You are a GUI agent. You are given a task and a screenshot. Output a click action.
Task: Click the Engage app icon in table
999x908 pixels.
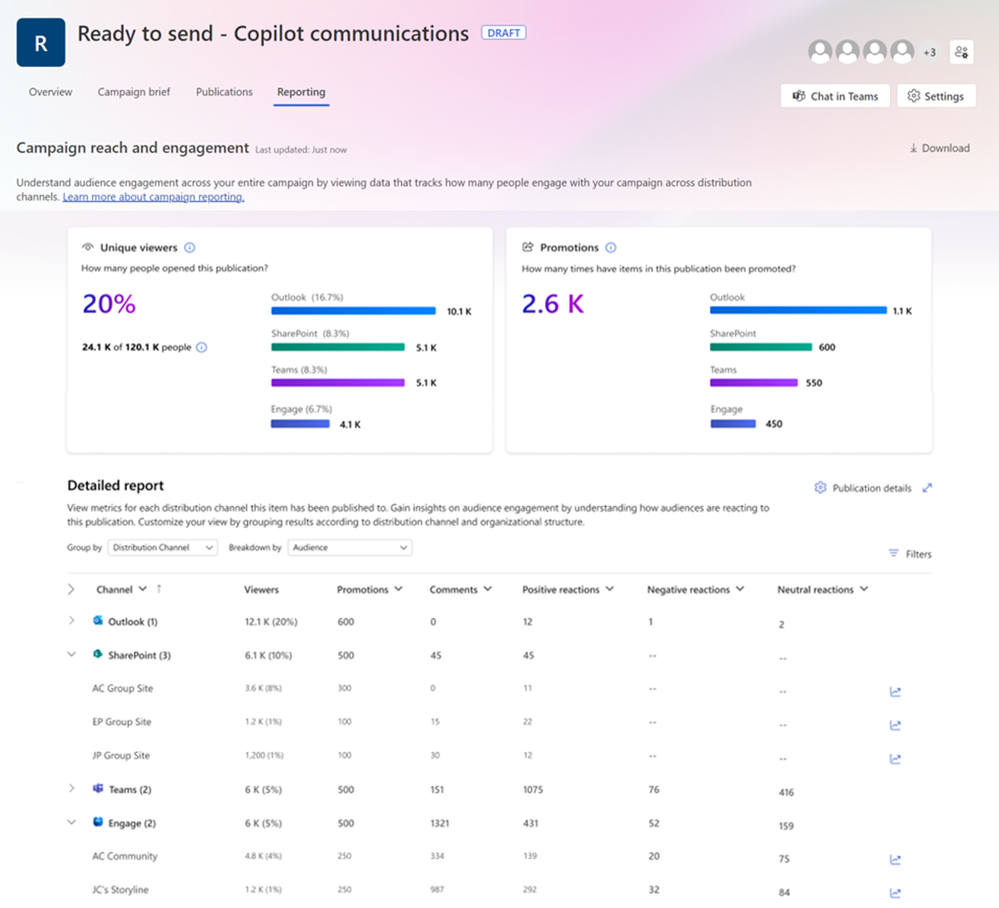pyautogui.click(x=98, y=823)
